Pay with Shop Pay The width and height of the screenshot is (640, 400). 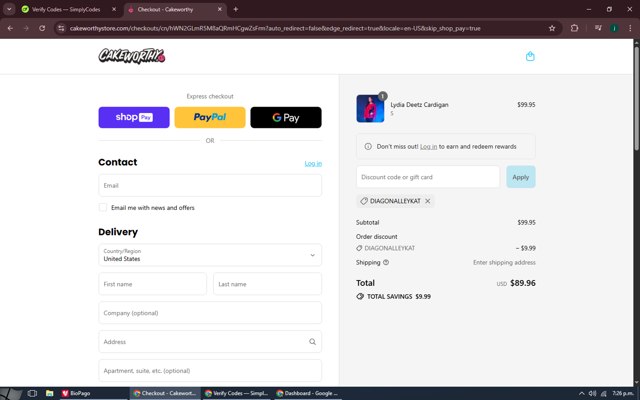pos(134,118)
